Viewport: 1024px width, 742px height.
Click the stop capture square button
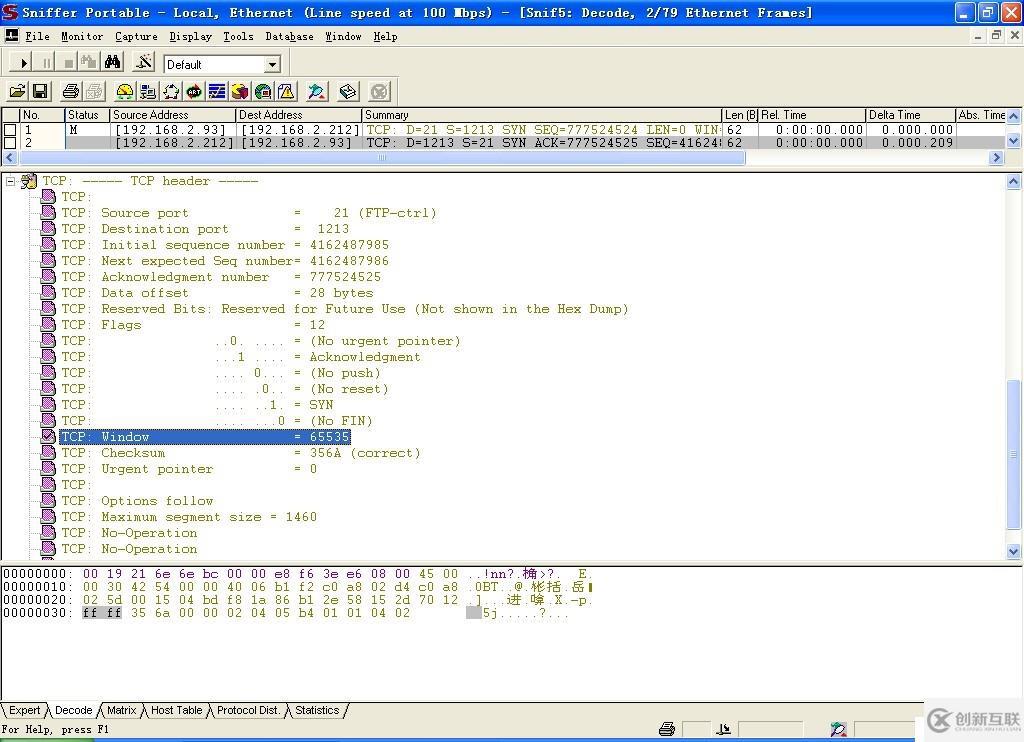(x=68, y=63)
